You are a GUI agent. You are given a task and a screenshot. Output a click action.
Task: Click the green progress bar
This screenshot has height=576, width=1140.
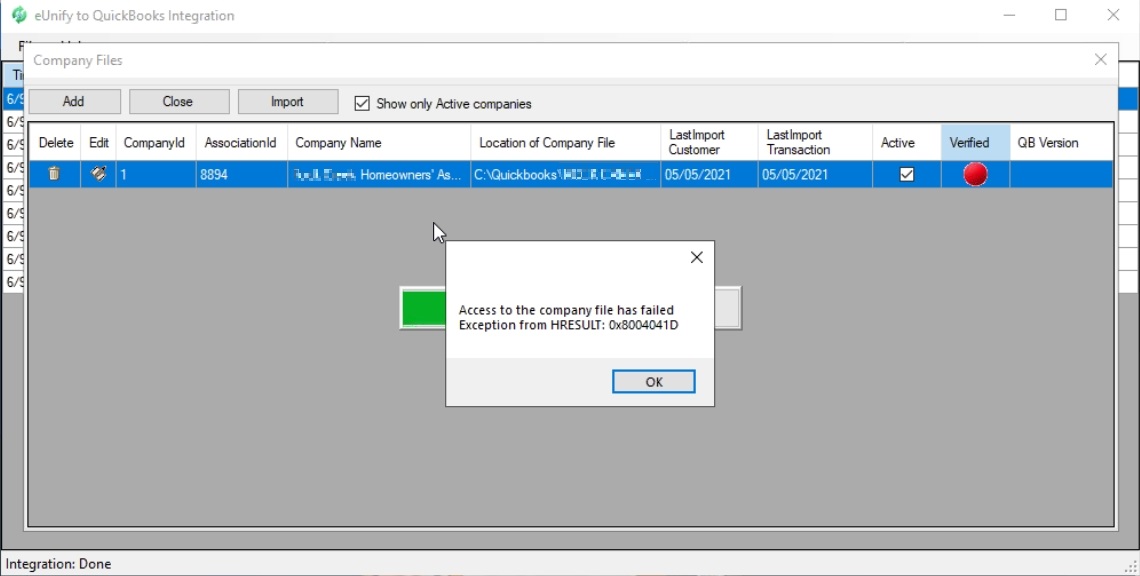tap(424, 308)
